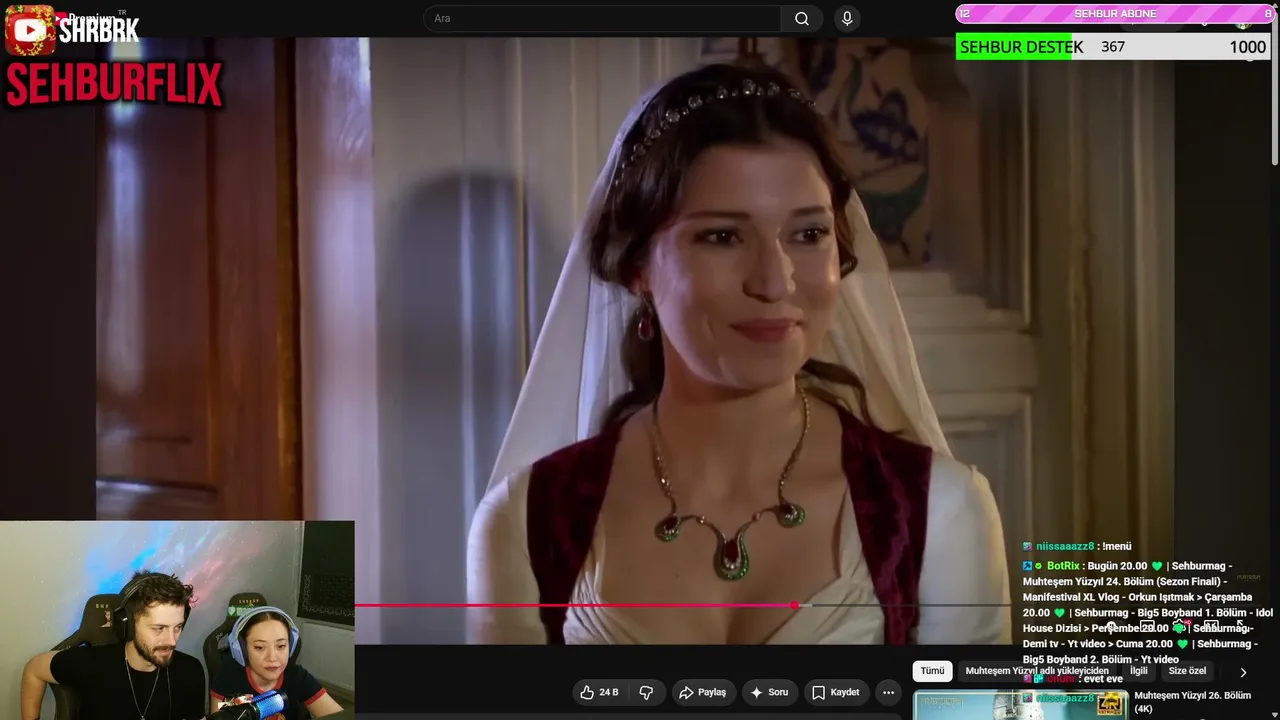Show more filter chips with the right chevron
The image size is (1280, 720).
(x=1243, y=672)
